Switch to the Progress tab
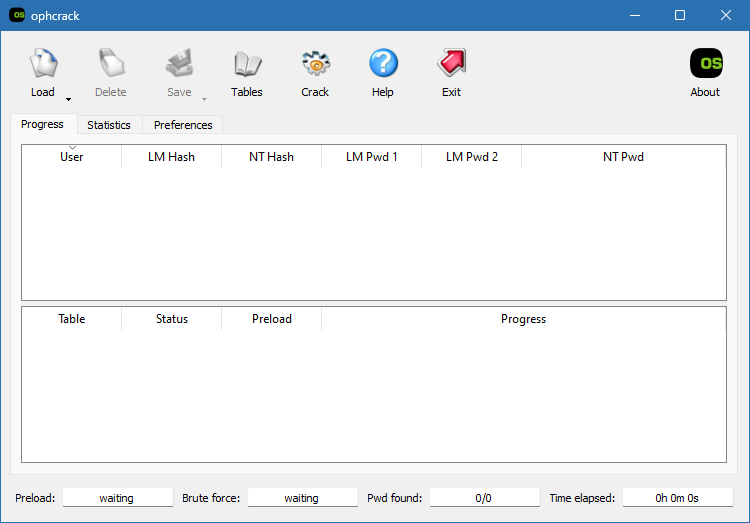Screen dimensions: 750x523 point(42,124)
